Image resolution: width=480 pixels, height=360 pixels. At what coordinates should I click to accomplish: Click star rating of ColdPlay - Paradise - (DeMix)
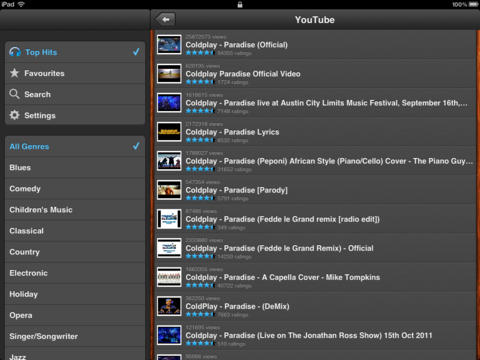click(200, 314)
